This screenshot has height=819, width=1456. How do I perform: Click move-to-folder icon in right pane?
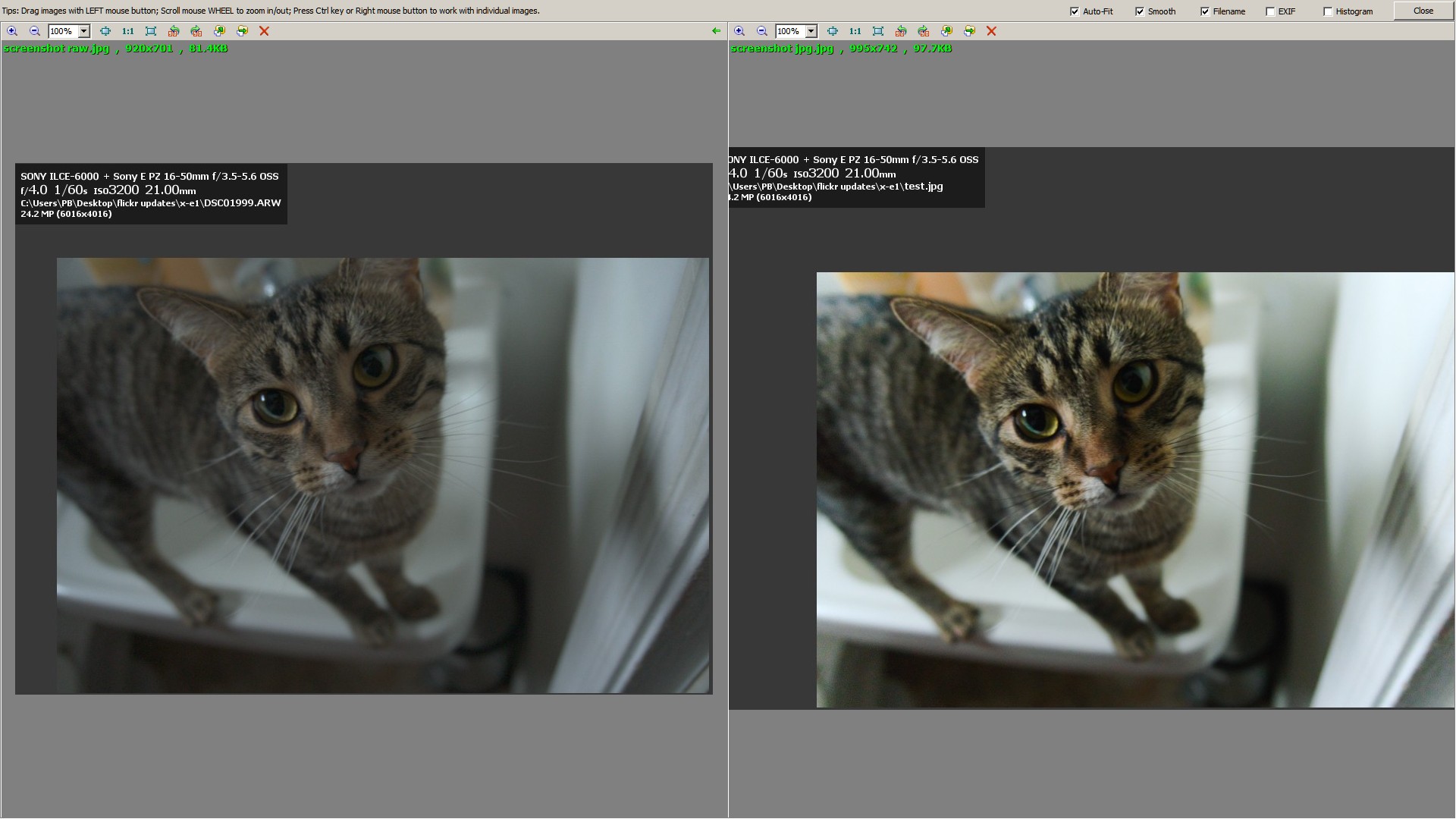pyautogui.click(x=969, y=31)
